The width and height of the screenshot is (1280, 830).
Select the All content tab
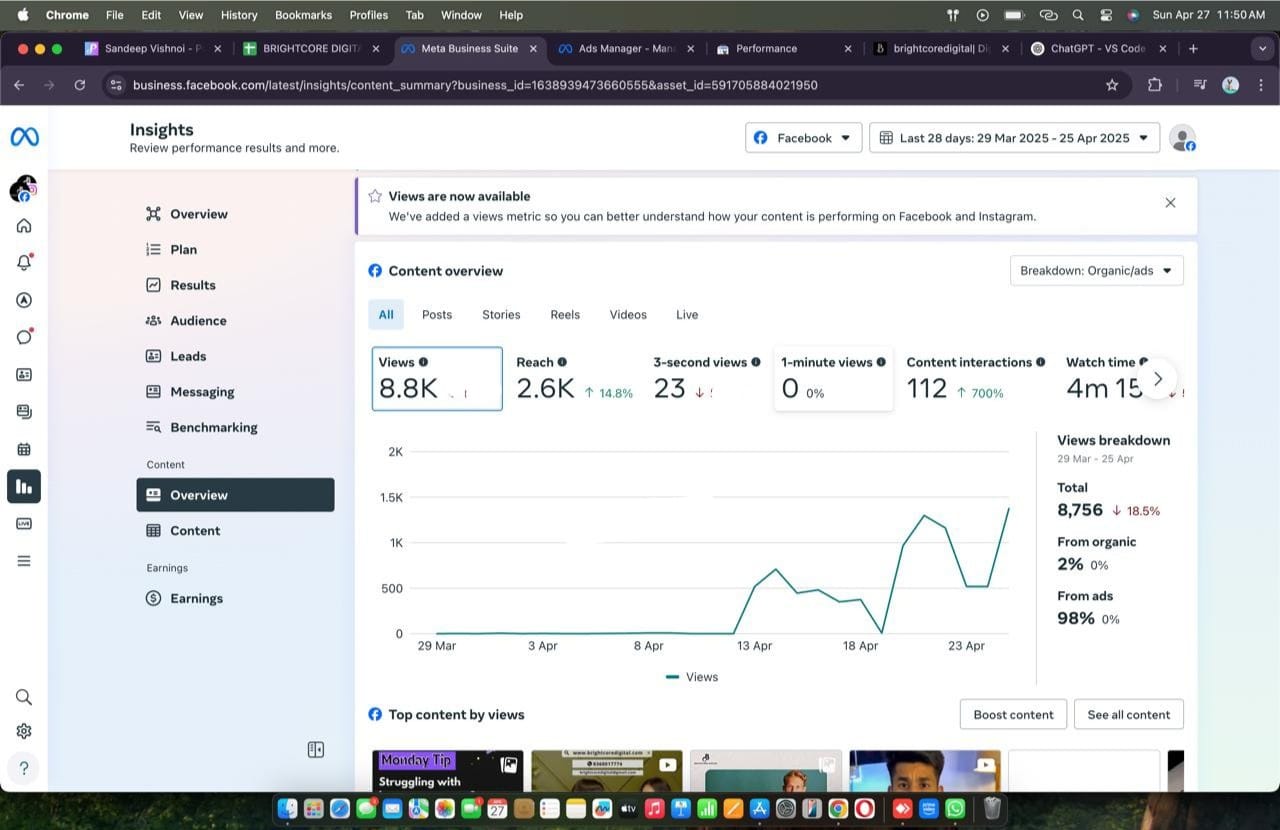[386, 314]
